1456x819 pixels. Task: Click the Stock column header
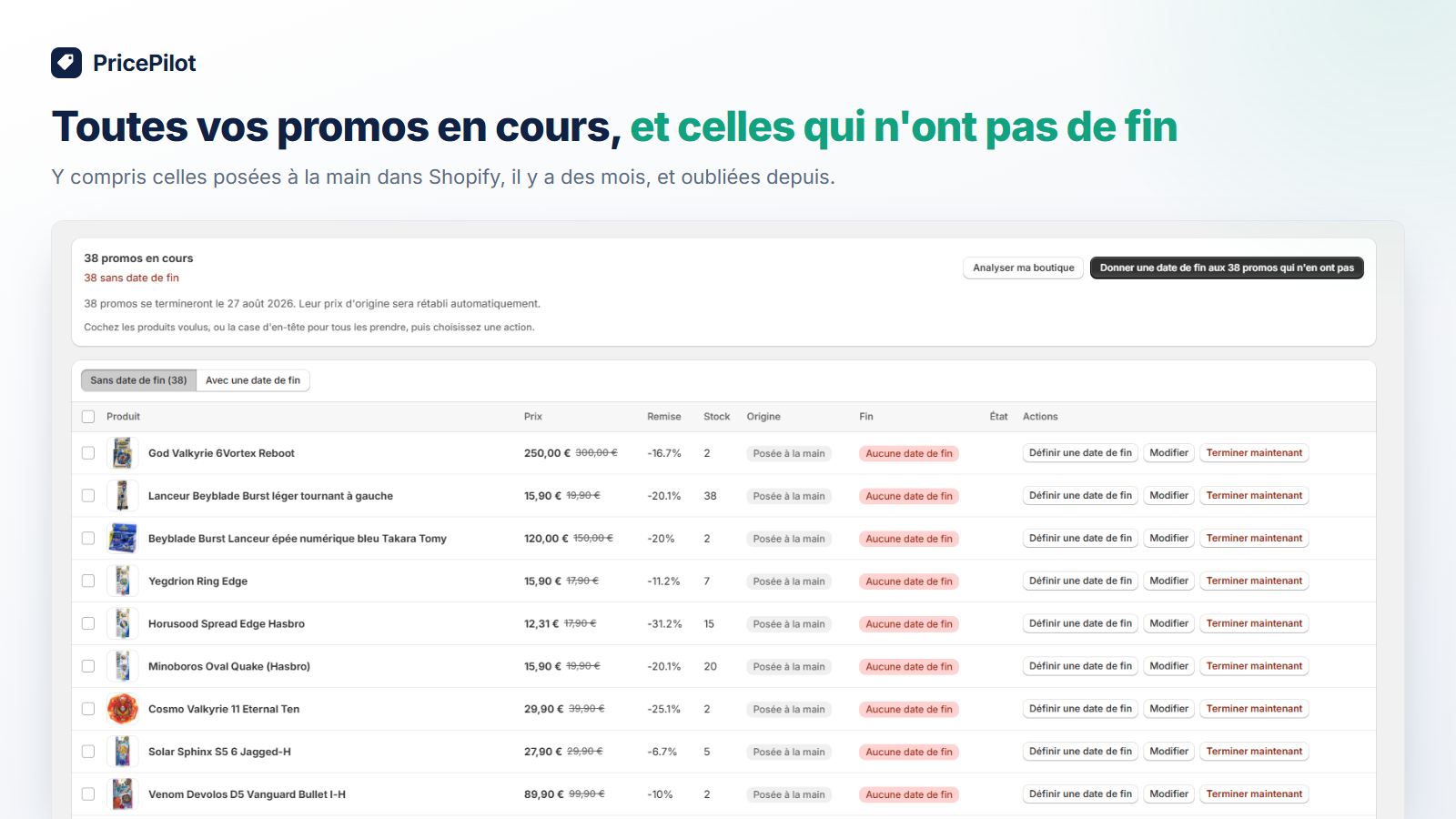pyautogui.click(x=717, y=417)
